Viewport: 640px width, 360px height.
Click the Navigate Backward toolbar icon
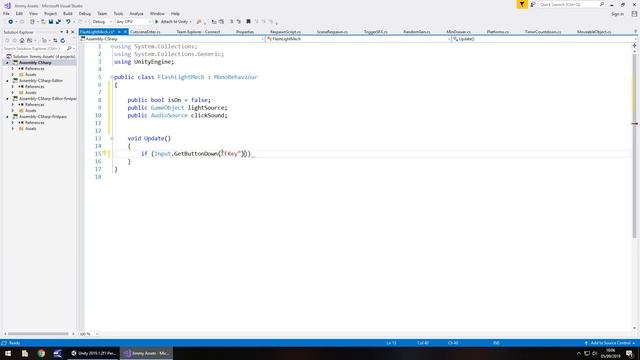11,22
